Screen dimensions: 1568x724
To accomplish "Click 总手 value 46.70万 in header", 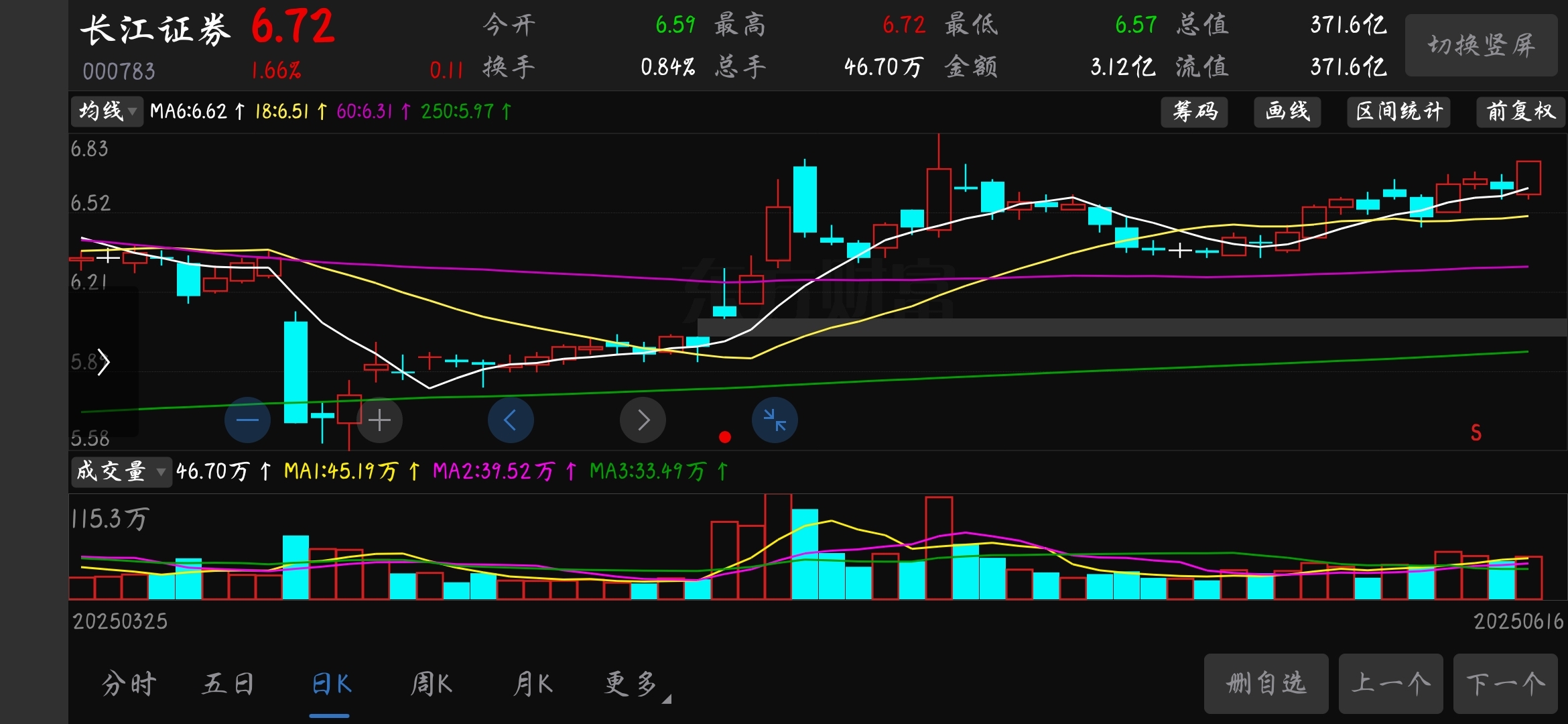I will (x=884, y=67).
